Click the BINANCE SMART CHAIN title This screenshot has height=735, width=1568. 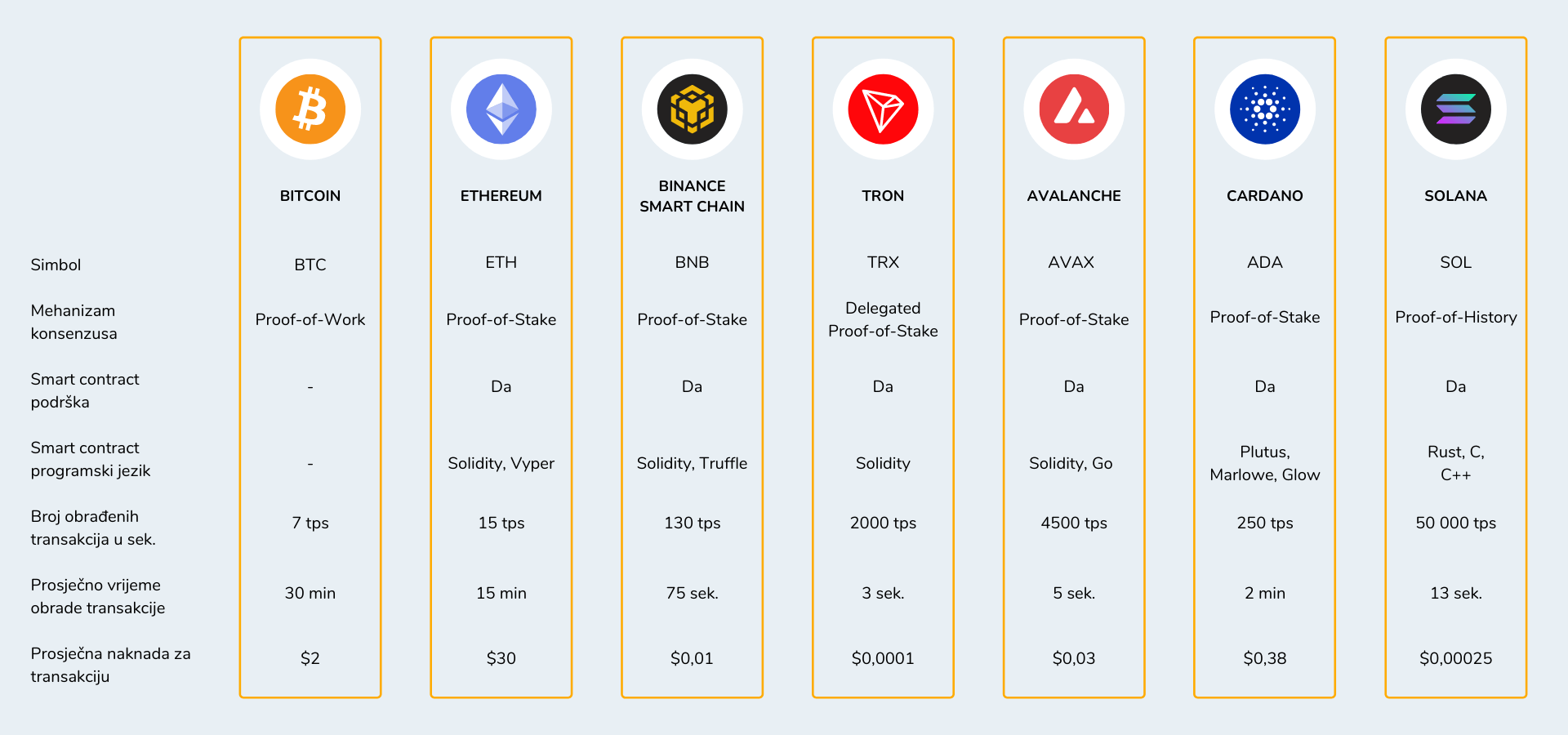[x=692, y=196]
